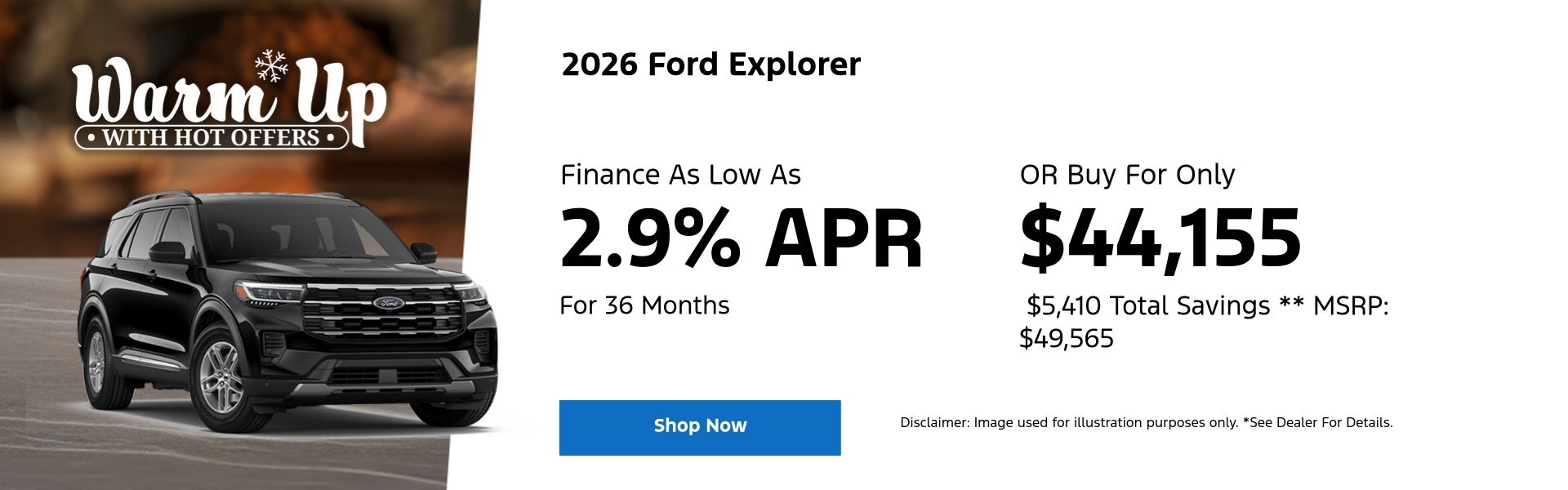
Task: Click the snowflake icon above Warm Up
Action: pos(271,65)
